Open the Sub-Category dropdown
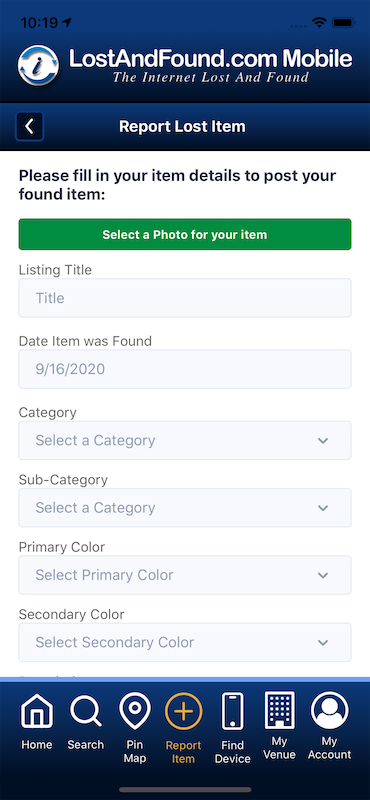 [x=185, y=508]
